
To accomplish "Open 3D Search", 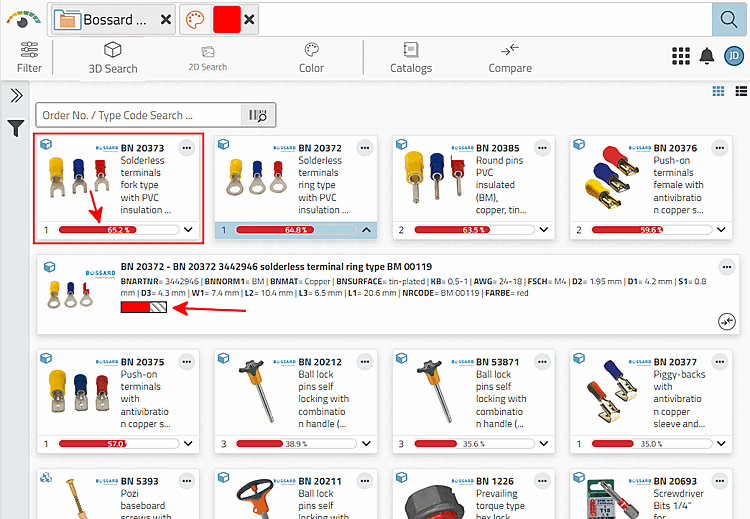I will (113, 58).
